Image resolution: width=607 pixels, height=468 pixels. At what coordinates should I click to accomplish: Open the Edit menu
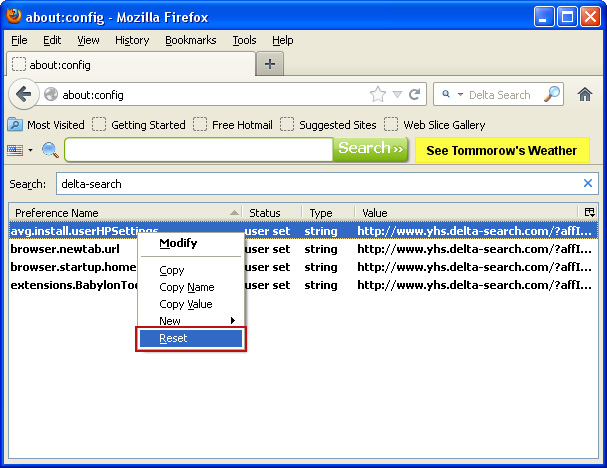pyautogui.click(x=52, y=40)
